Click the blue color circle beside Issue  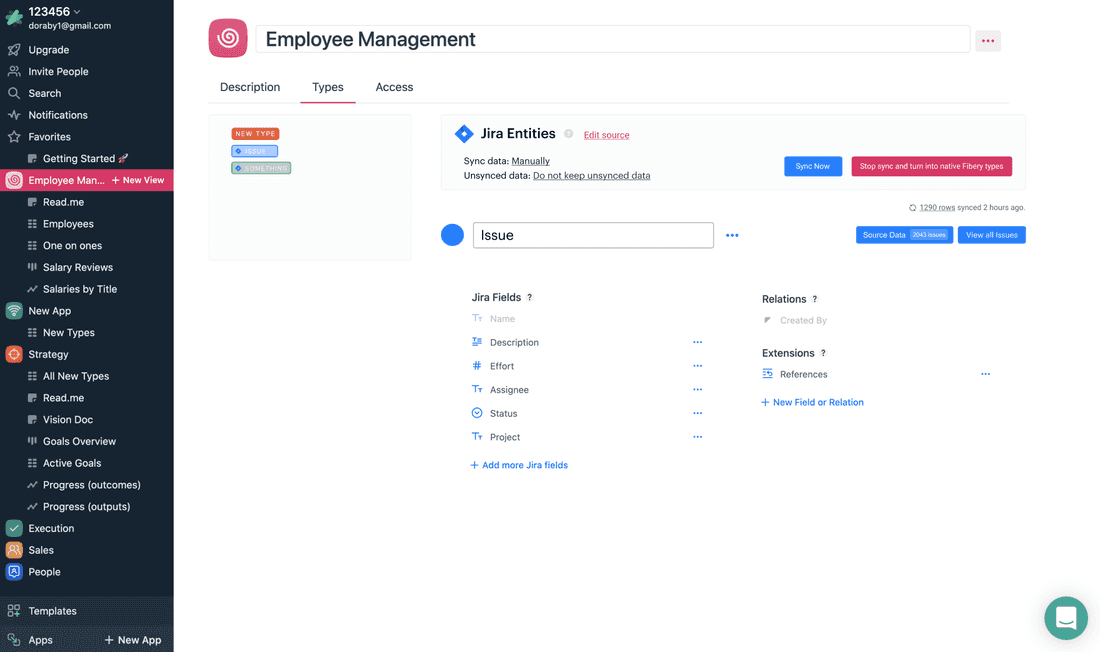click(452, 235)
